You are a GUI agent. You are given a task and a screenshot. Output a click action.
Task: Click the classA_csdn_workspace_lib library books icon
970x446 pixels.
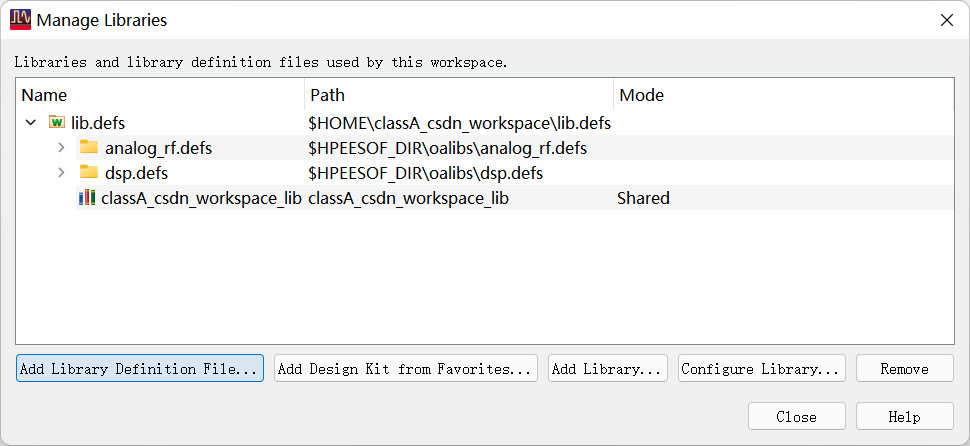(88, 198)
